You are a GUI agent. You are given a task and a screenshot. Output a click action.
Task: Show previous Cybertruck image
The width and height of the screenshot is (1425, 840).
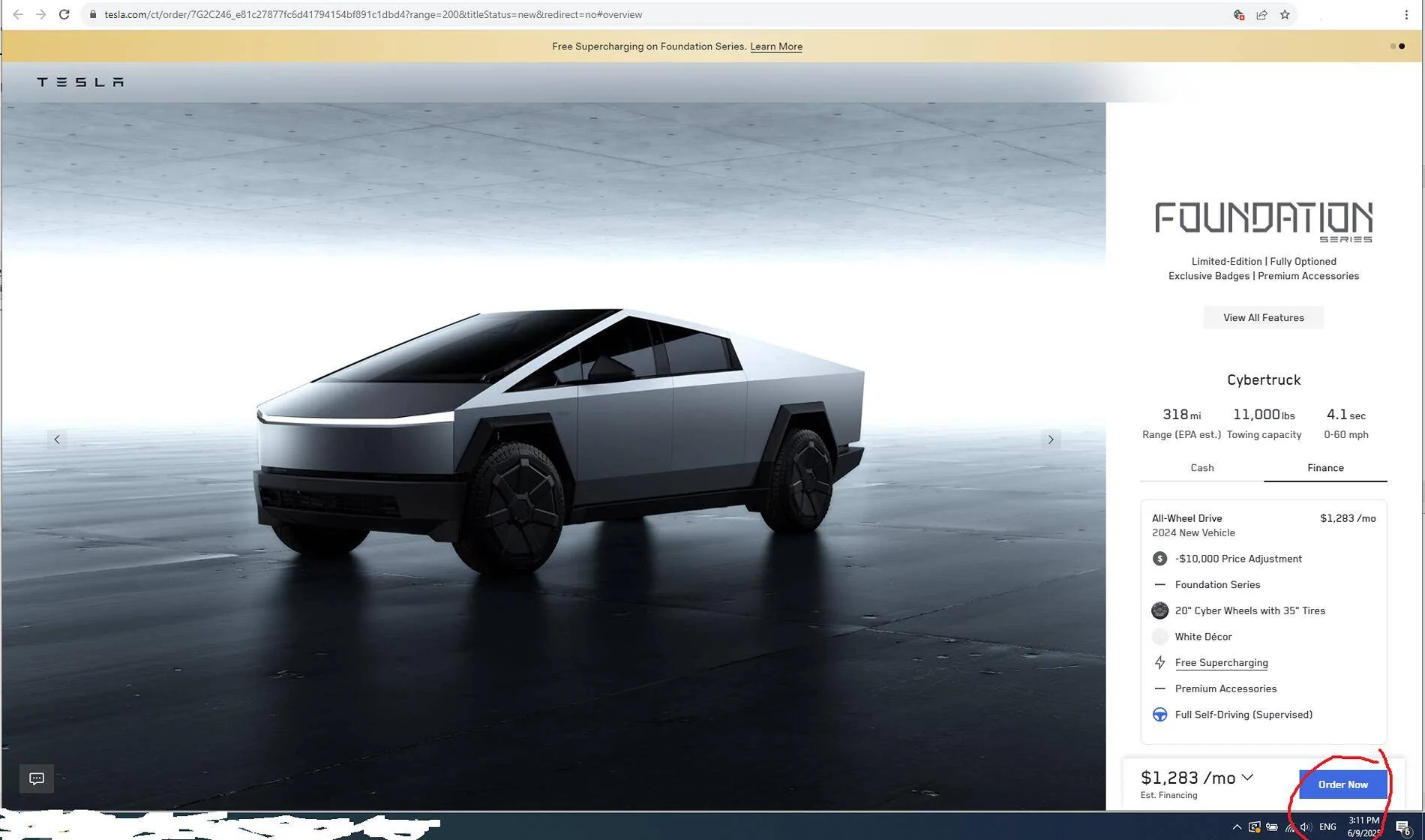(57, 439)
